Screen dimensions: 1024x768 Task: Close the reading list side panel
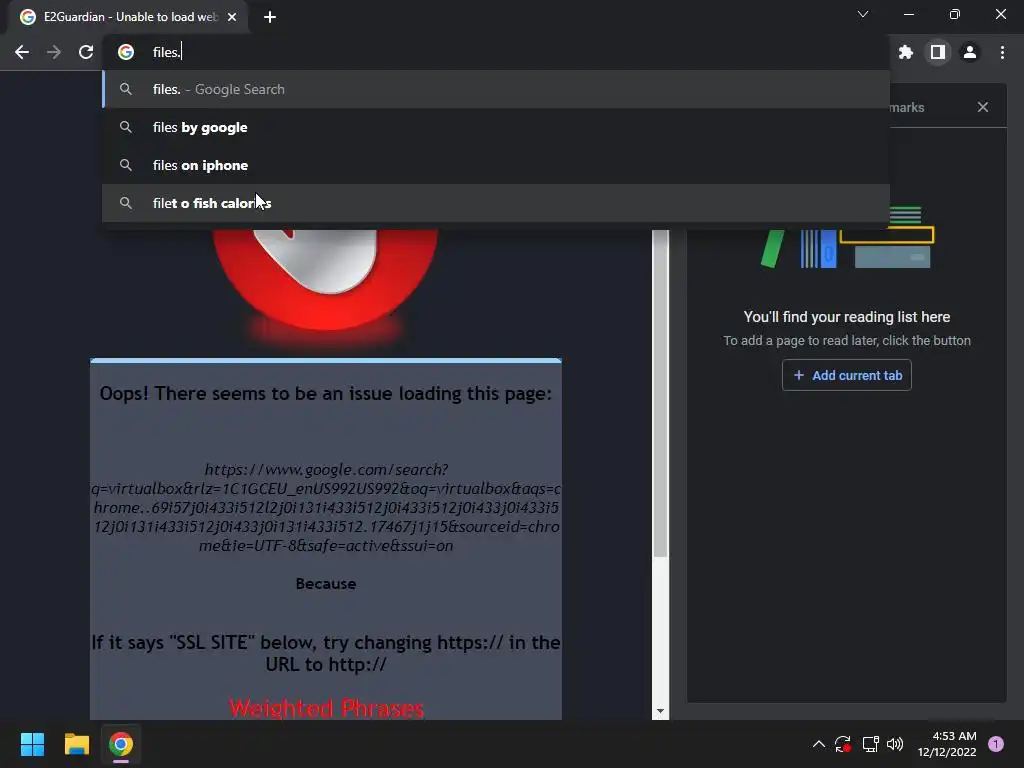coord(983,107)
